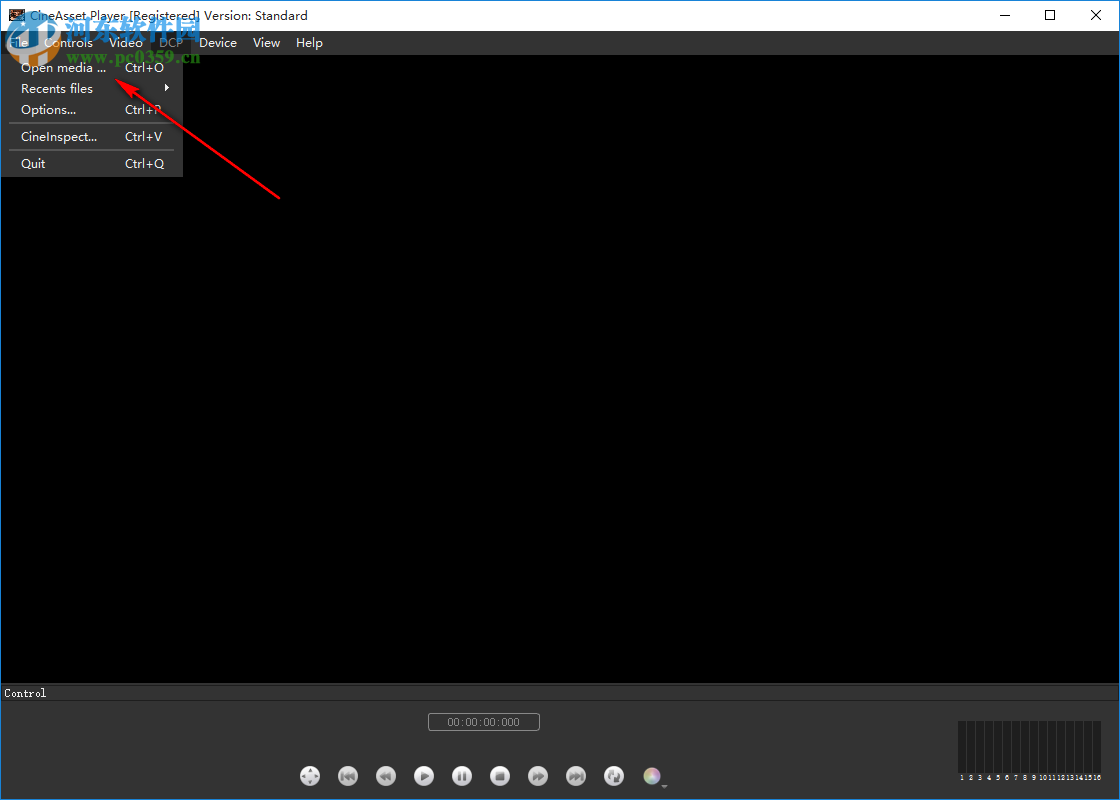Screen dimensions: 1120x800
Task: Open the color wheel control
Action: pos(651,775)
